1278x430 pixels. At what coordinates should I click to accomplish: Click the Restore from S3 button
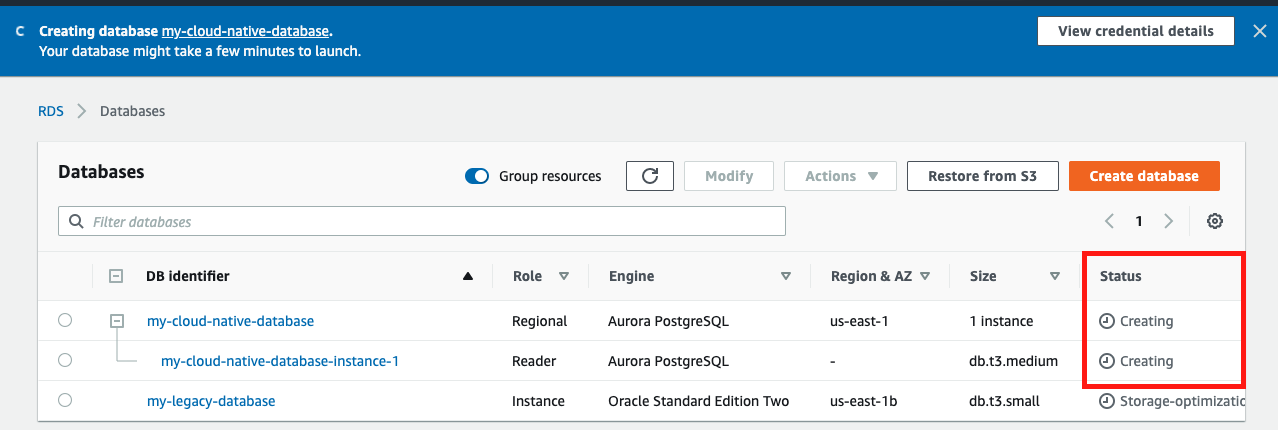click(981, 176)
